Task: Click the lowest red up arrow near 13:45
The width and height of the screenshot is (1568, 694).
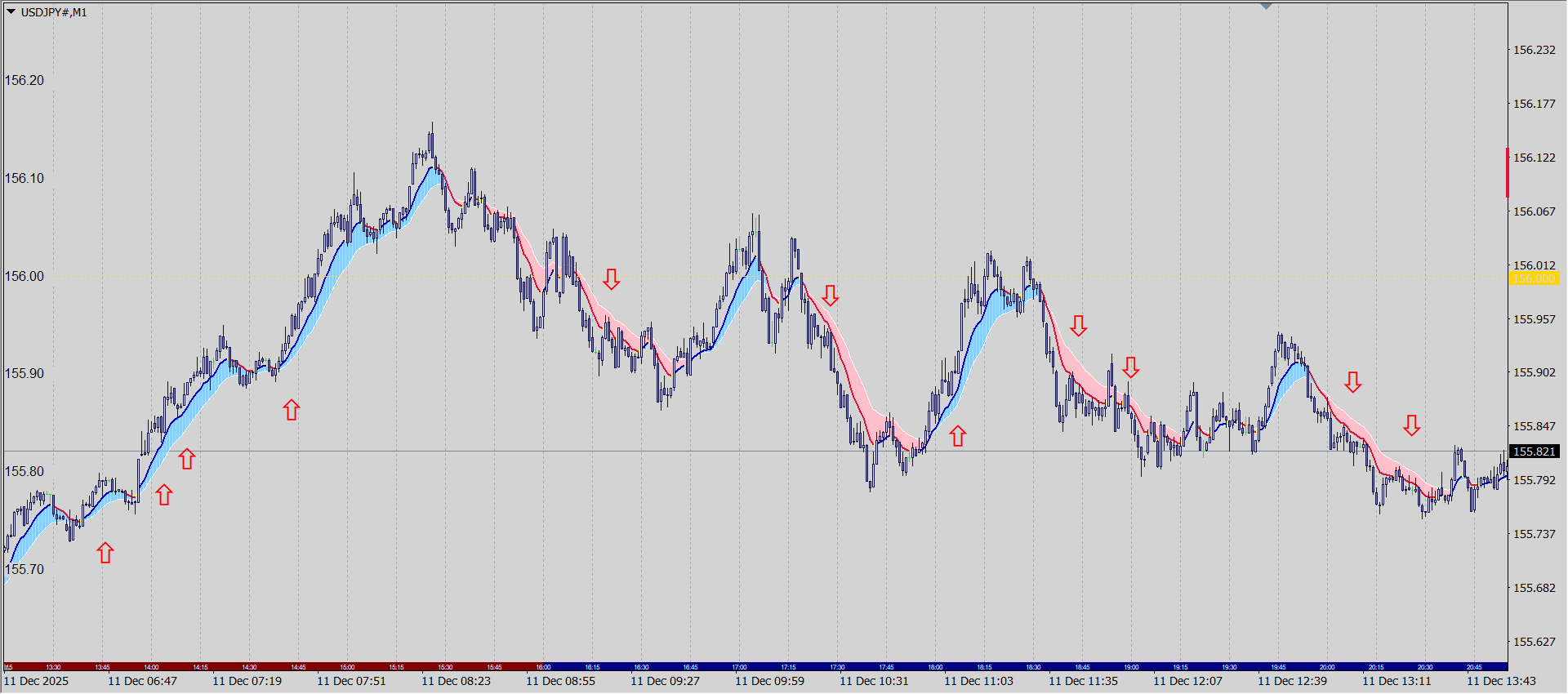Action: tap(105, 553)
